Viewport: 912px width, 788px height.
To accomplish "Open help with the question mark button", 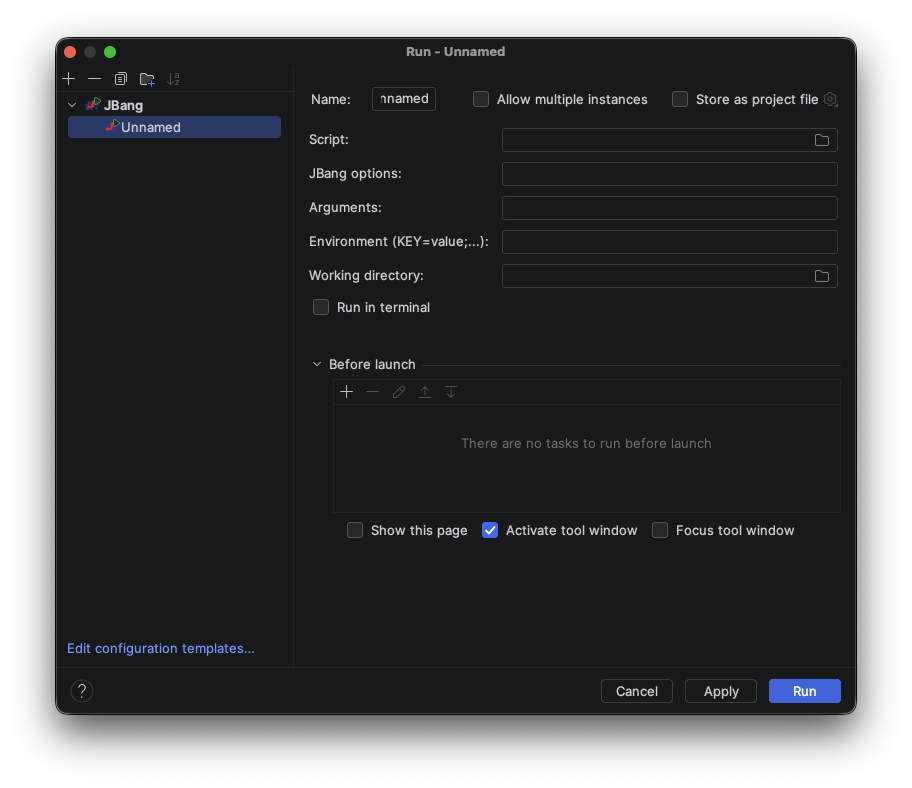I will (82, 691).
